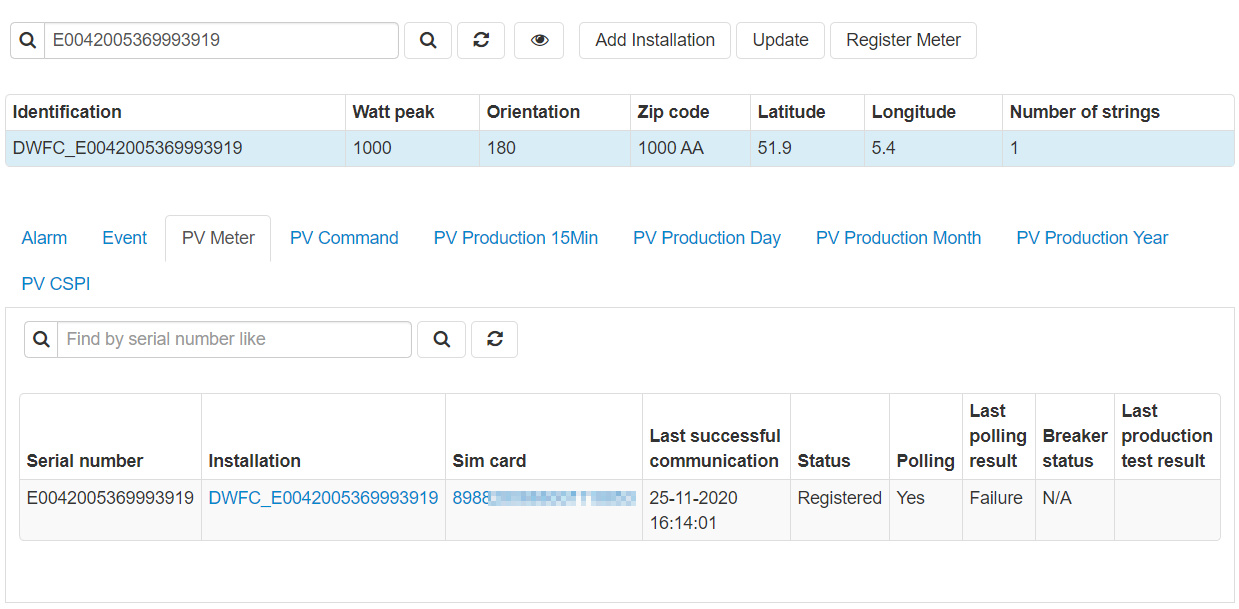1239x609 pixels.
Task: Switch to the PV Production Year tab
Action: click(x=1092, y=238)
